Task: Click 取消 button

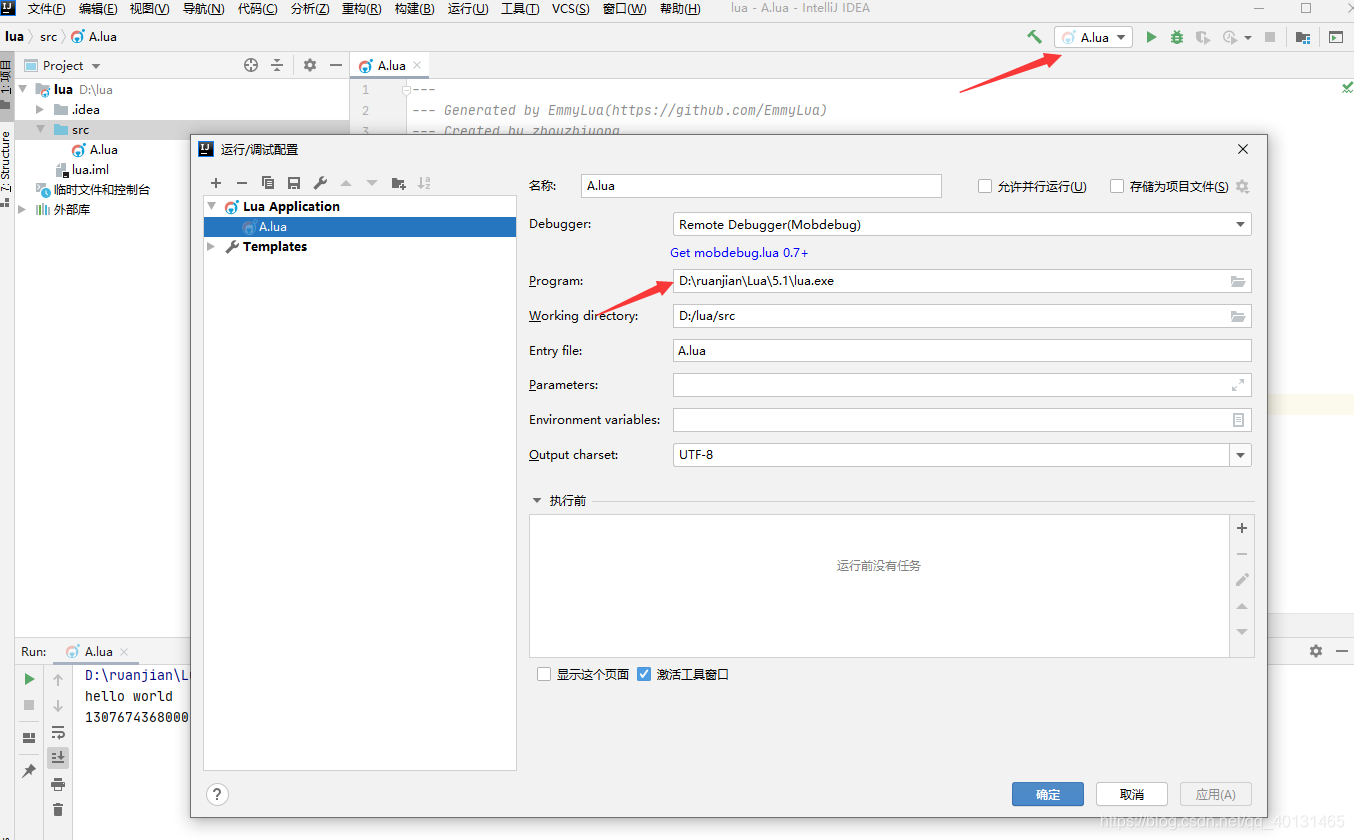Action: pos(1132,795)
